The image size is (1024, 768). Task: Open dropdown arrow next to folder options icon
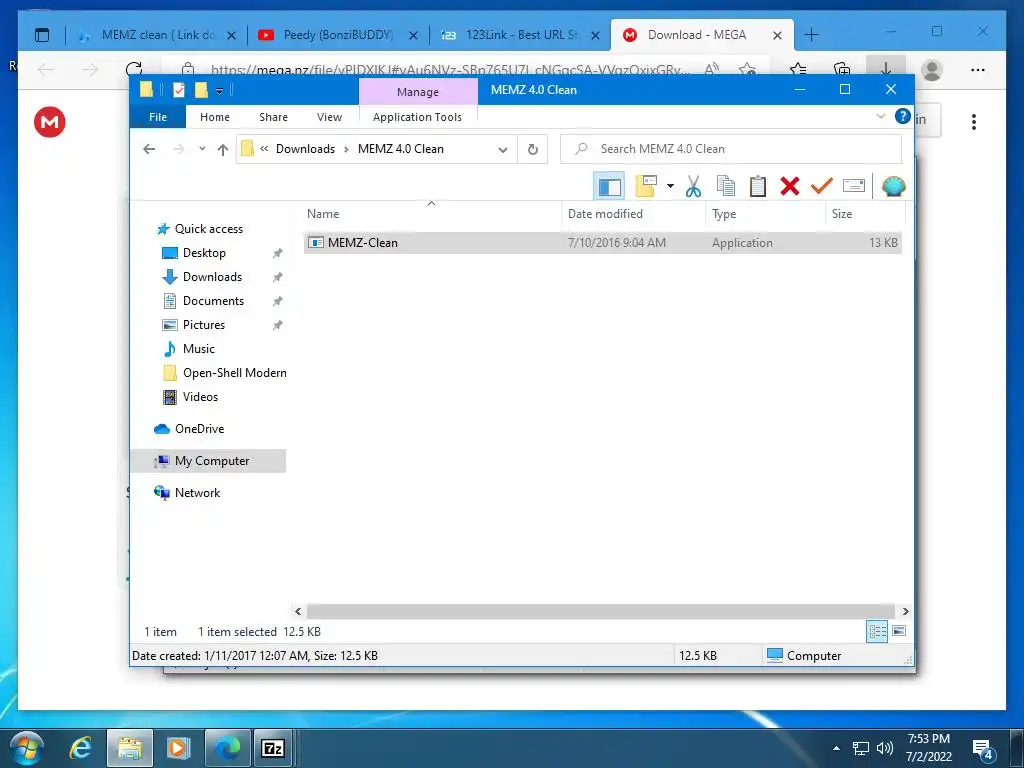click(670, 187)
